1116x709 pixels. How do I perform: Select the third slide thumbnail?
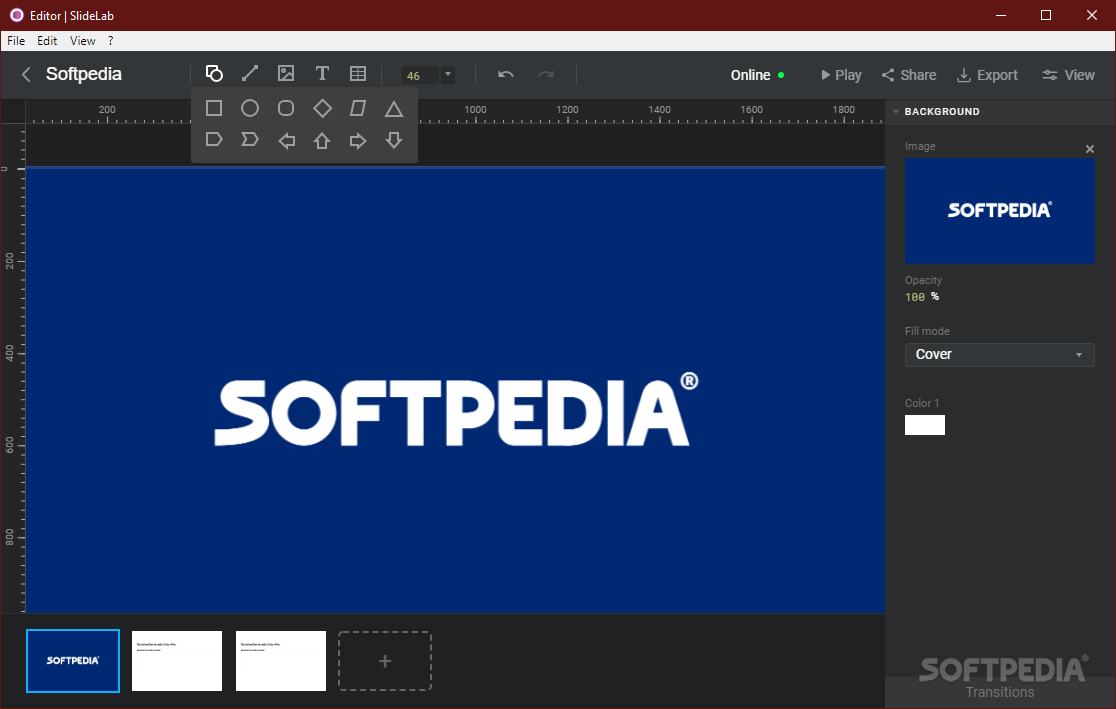[x=281, y=661]
